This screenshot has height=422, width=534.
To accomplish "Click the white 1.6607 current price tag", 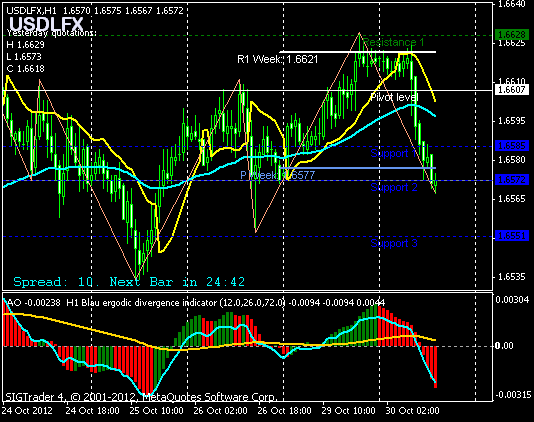I will pos(512,90).
